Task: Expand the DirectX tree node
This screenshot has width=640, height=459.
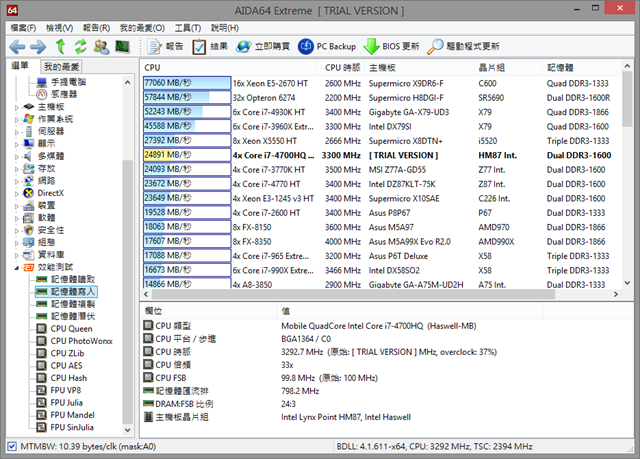Action: (x=16, y=194)
